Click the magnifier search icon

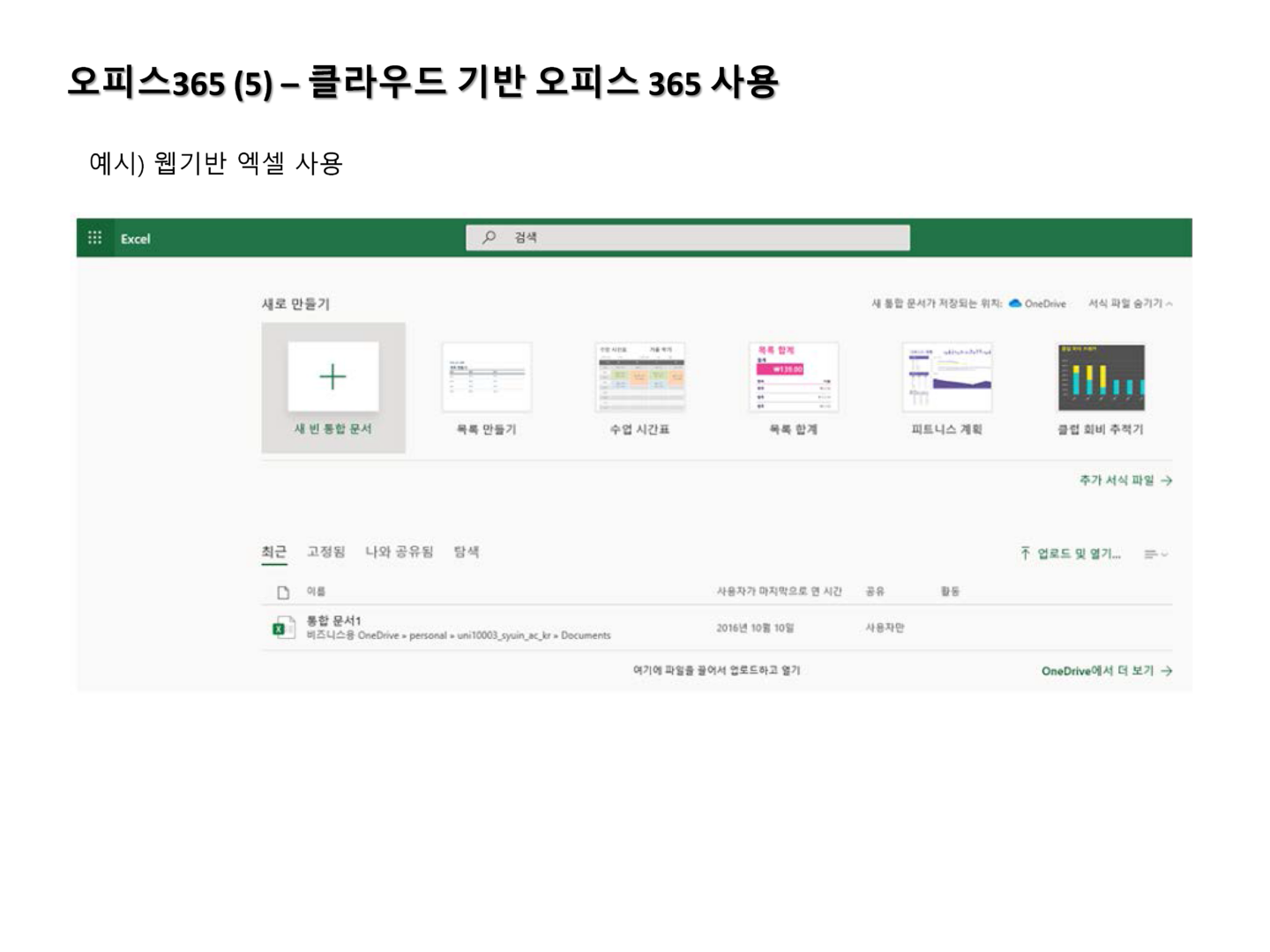[489, 237]
